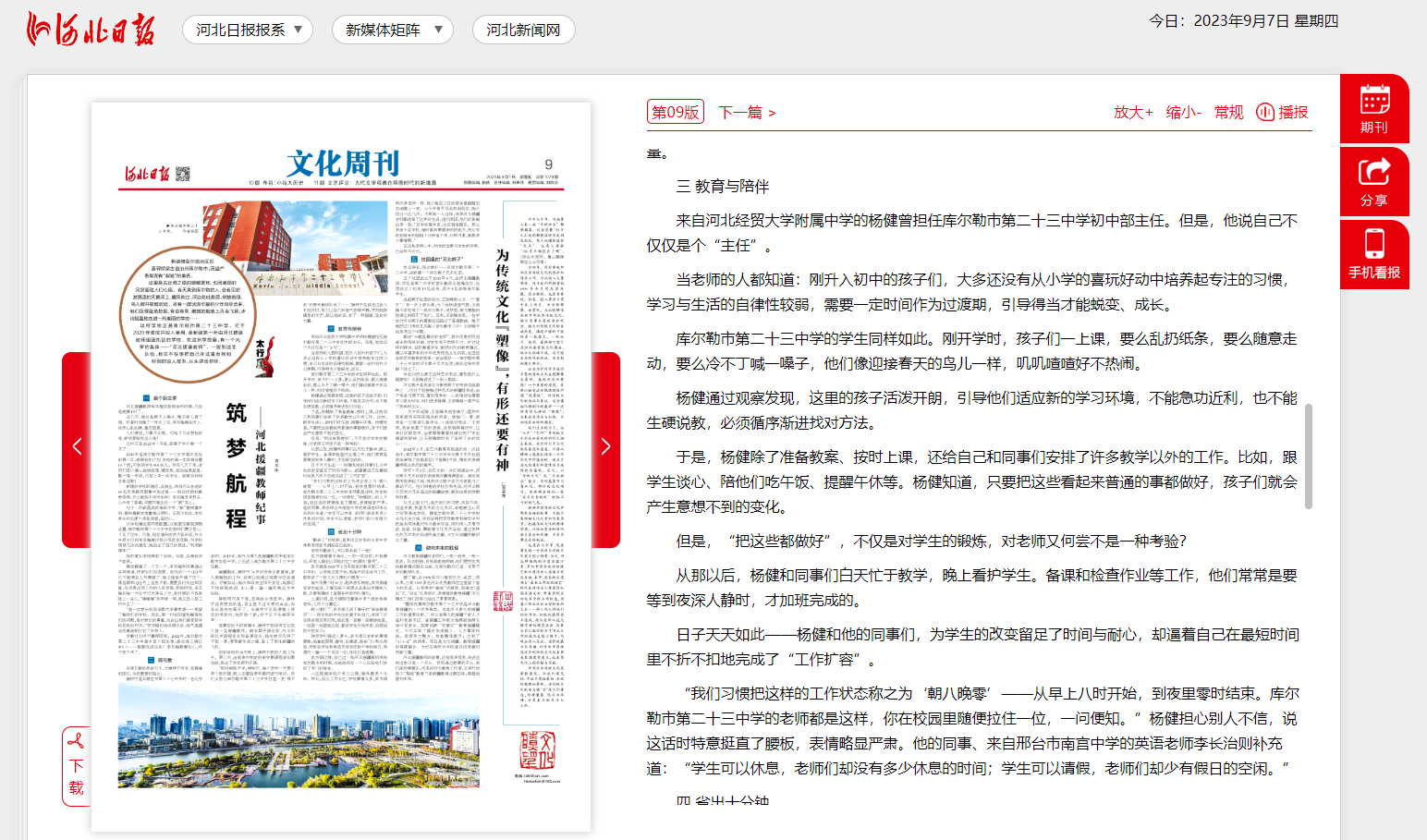The height and width of the screenshot is (840, 1427).
Task: Open the 期刊 calendar icon
Action: coord(1374,109)
